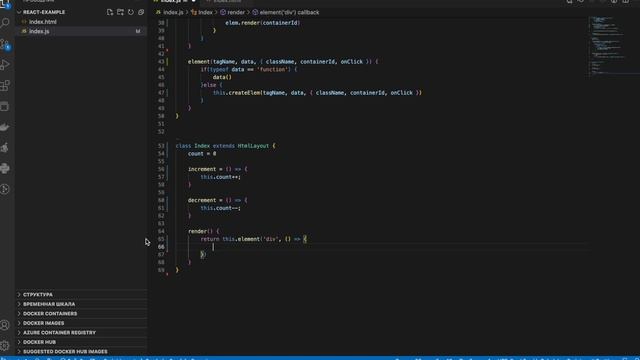Click the clock-shaped icon in activity bar
Image resolution: width=640 pixels, height=360 pixels.
click(5, 189)
